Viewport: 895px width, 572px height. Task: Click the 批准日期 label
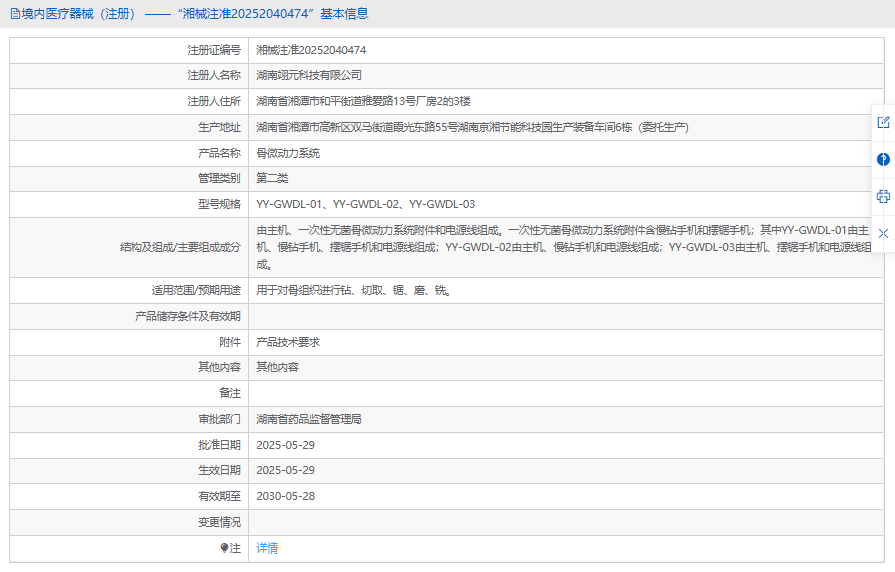tap(219, 445)
